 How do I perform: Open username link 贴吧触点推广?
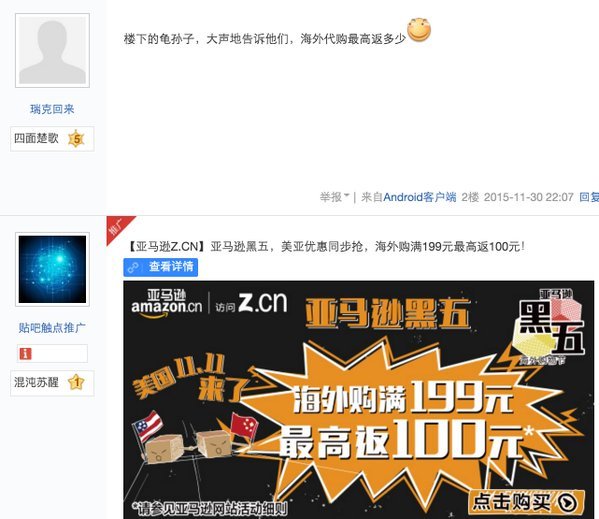52,328
